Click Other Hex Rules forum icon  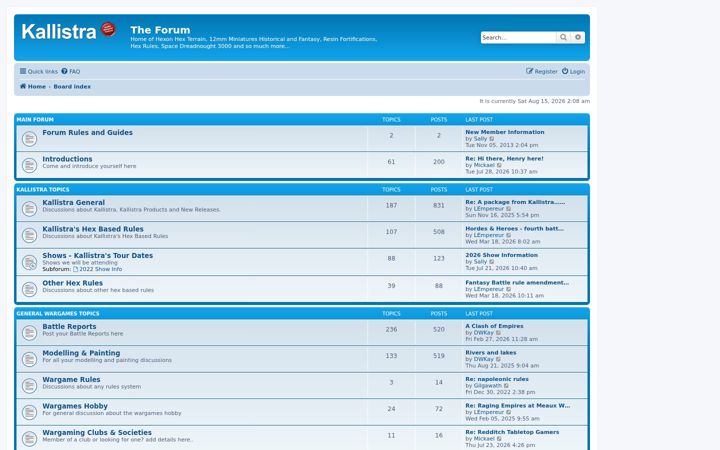[x=29, y=289]
